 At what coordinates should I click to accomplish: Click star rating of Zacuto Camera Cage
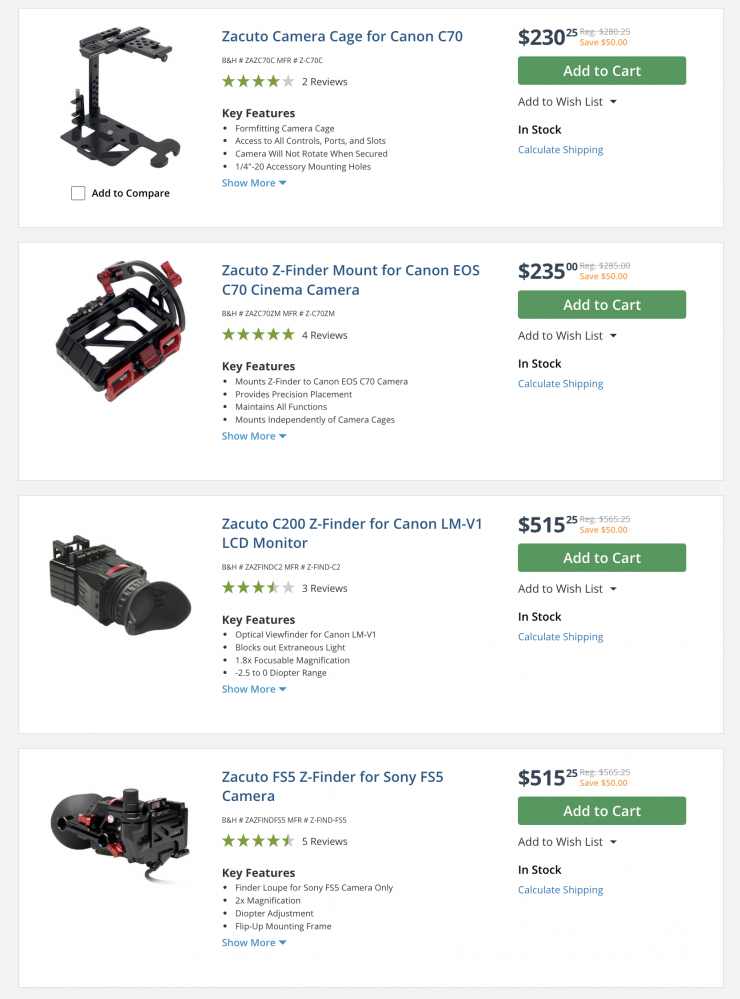point(258,81)
